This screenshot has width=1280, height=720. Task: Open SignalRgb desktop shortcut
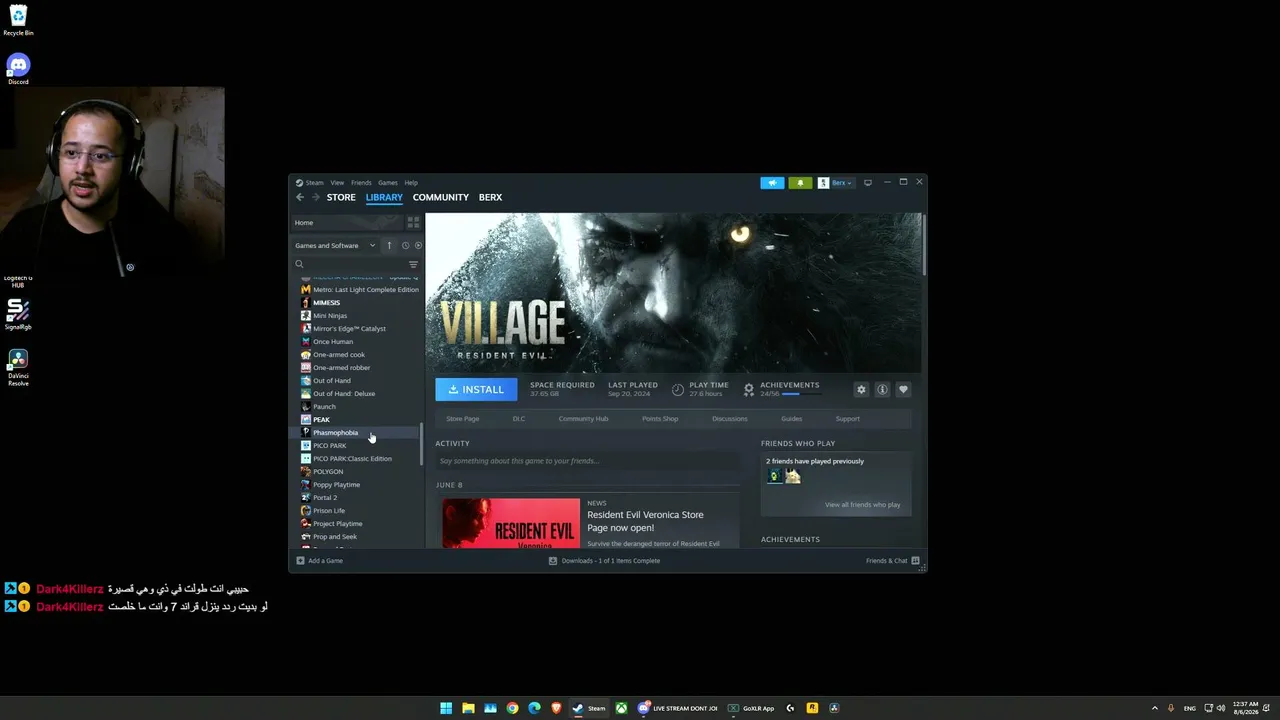[x=18, y=314]
